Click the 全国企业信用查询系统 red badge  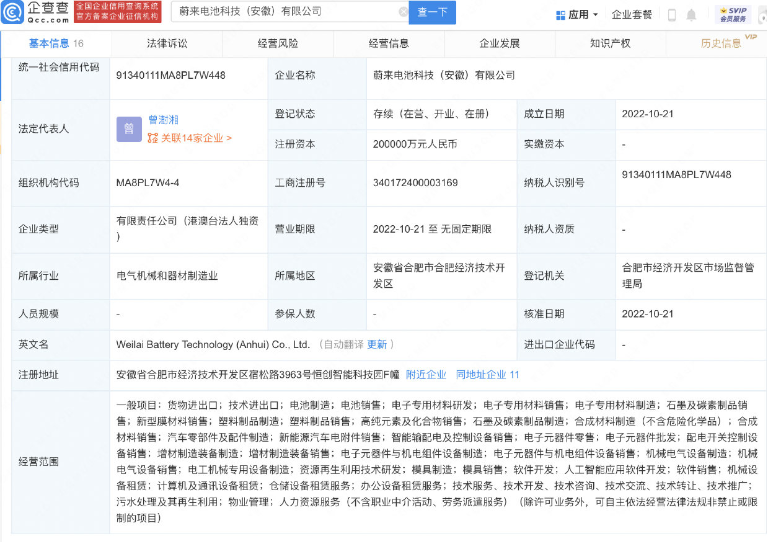(x=117, y=12)
